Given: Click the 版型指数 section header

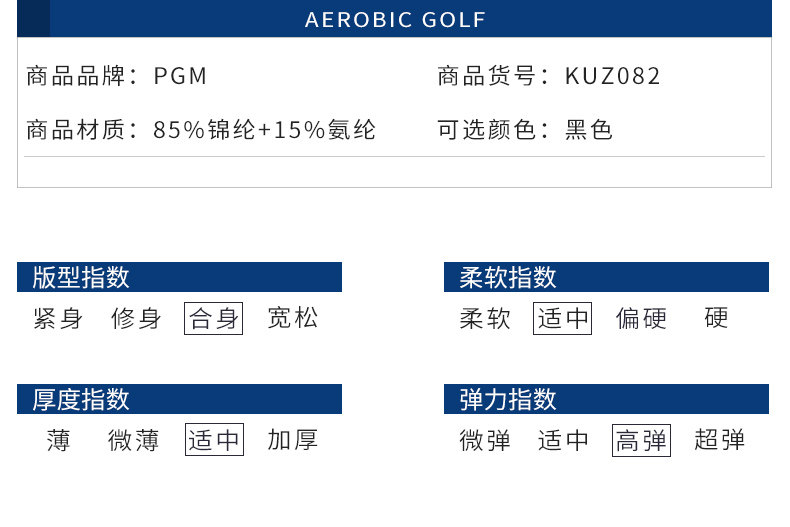Looking at the screenshot, I should [x=81, y=277].
